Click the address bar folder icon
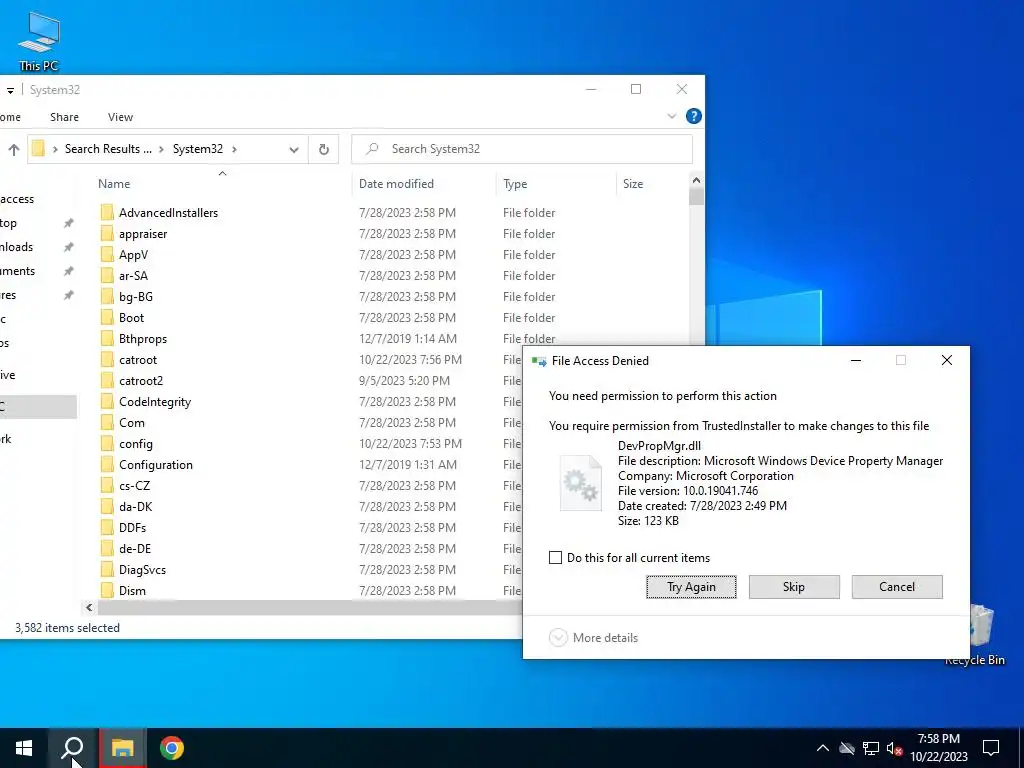1024x768 pixels. 39,149
